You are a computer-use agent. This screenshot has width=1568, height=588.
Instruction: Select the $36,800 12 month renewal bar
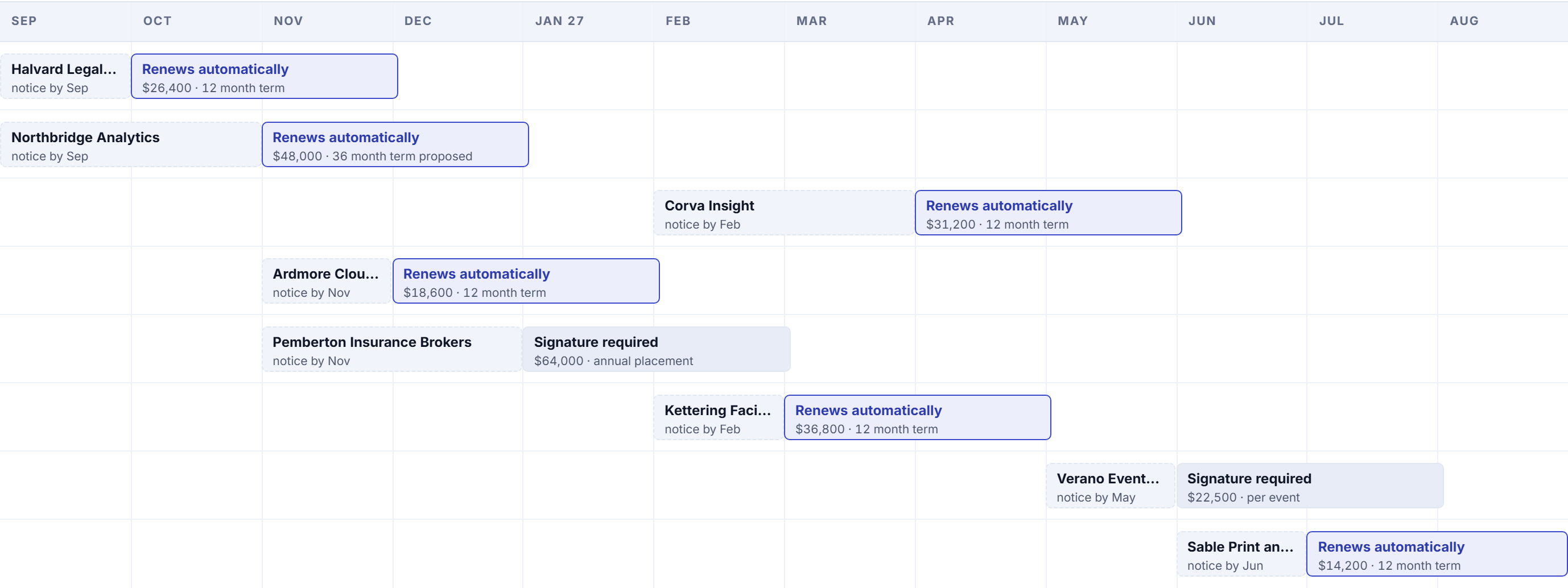tap(917, 417)
